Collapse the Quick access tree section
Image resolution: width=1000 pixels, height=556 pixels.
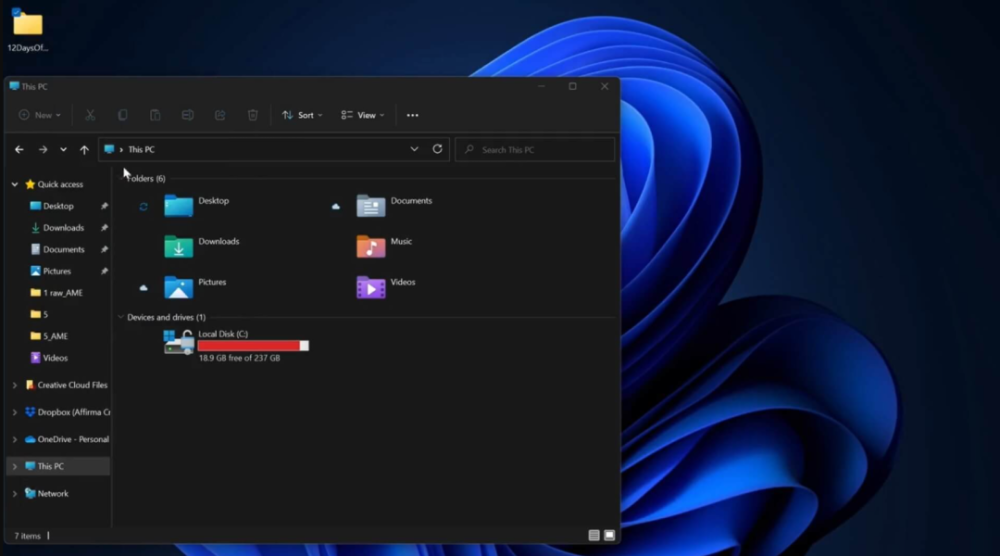pos(14,184)
